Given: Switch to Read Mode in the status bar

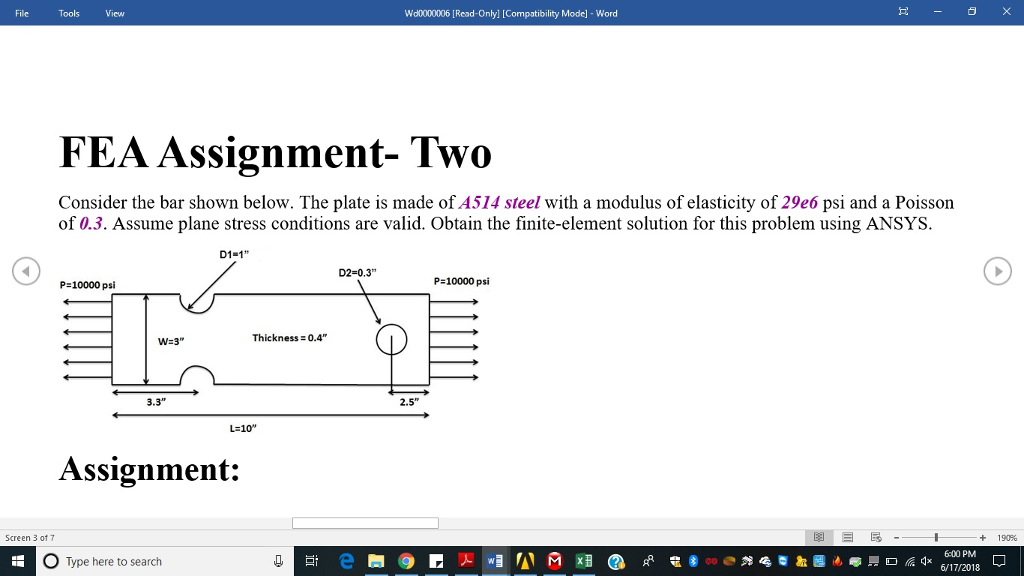Looking at the screenshot, I should [819, 536].
